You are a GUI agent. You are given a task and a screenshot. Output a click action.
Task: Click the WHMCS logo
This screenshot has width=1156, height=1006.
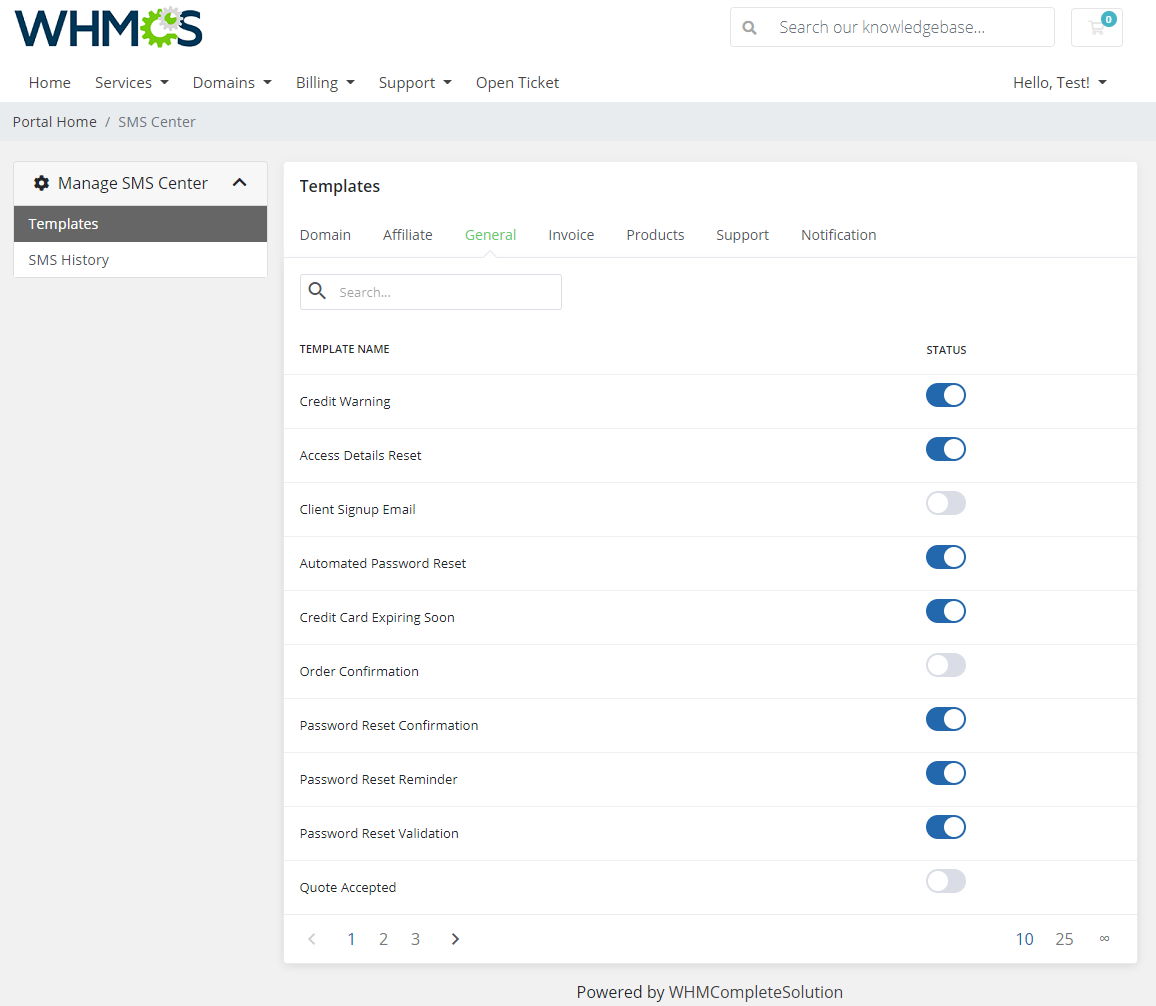pos(107,27)
